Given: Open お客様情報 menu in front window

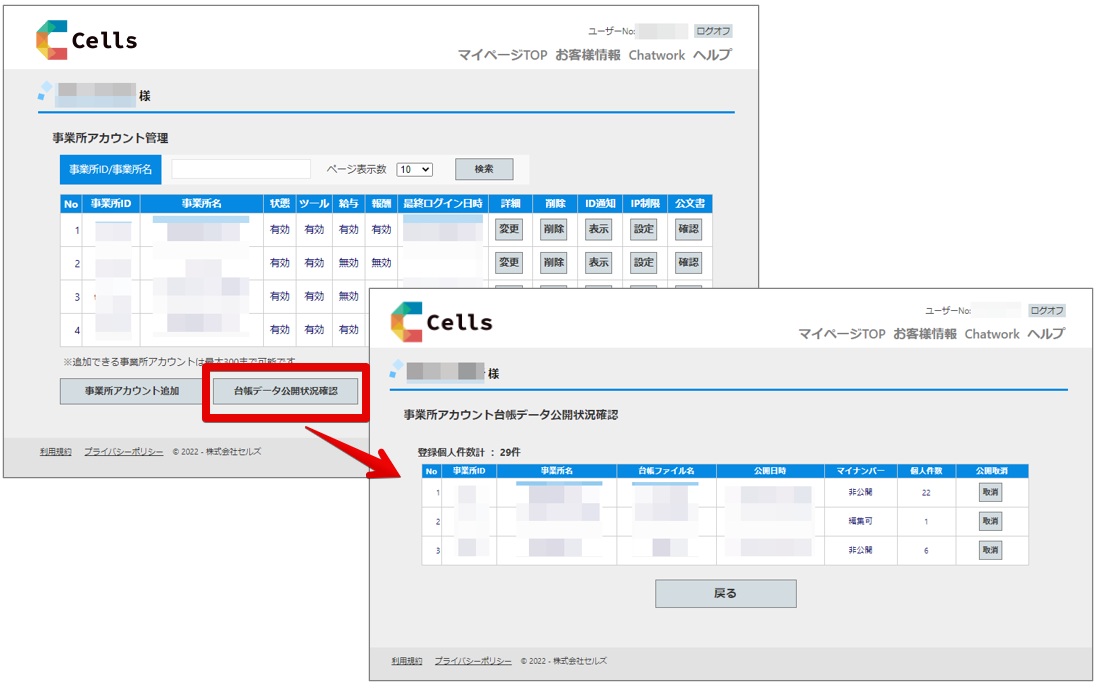Looking at the screenshot, I should [x=924, y=334].
